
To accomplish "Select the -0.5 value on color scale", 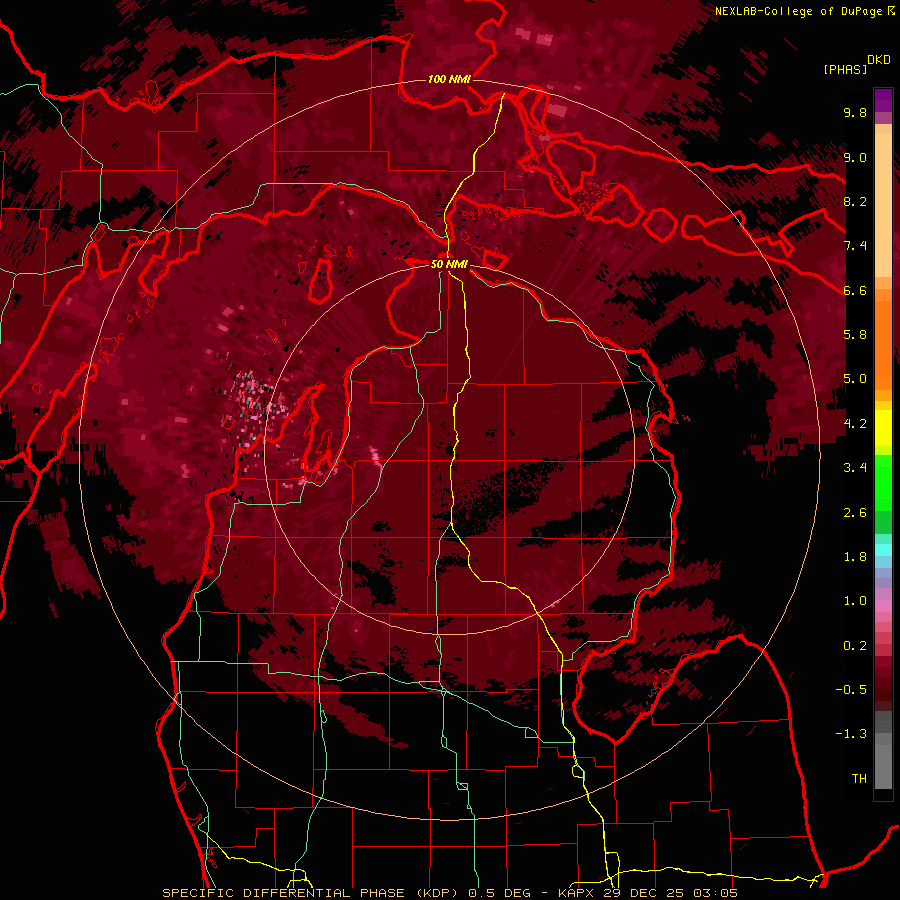I will coord(851,690).
